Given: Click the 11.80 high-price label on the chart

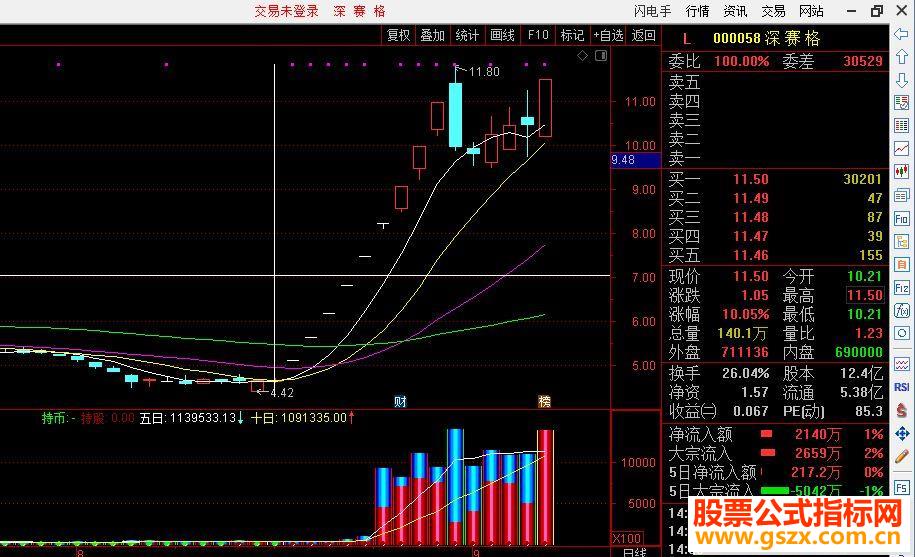Looking at the screenshot, I should (484, 72).
